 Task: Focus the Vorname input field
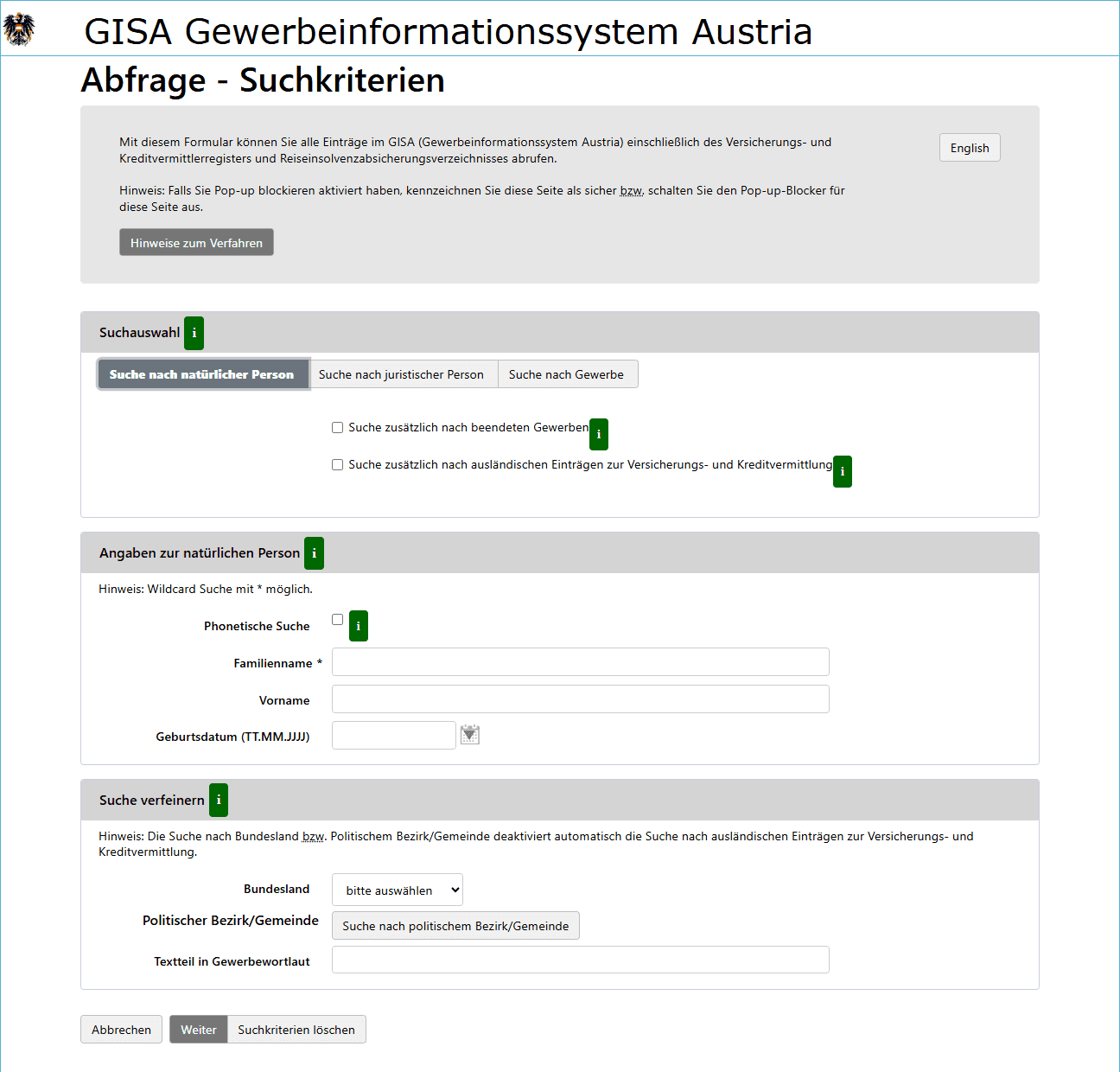coord(581,699)
